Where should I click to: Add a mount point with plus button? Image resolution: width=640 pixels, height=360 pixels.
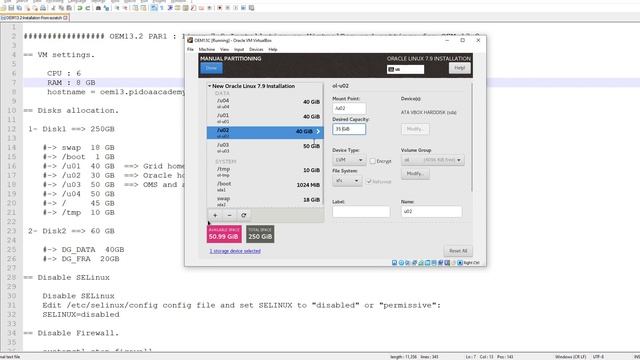click(x=215, y=215)
